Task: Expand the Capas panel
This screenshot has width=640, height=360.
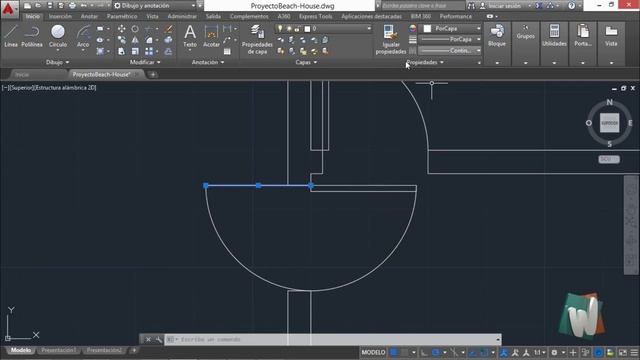Action: click(306, 62)
